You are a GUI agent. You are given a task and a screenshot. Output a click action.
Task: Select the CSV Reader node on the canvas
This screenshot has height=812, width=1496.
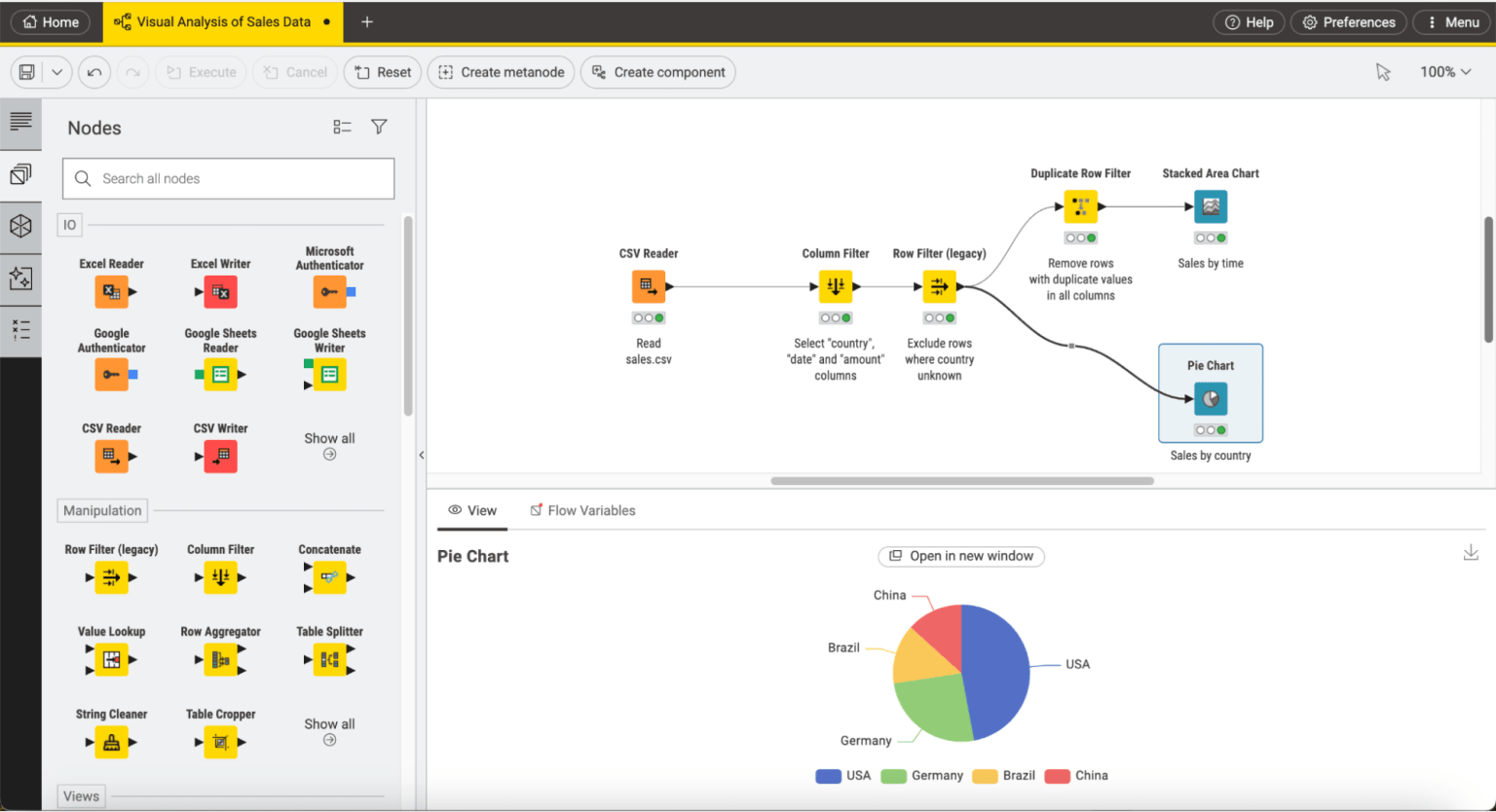click(x=649, y=286)
